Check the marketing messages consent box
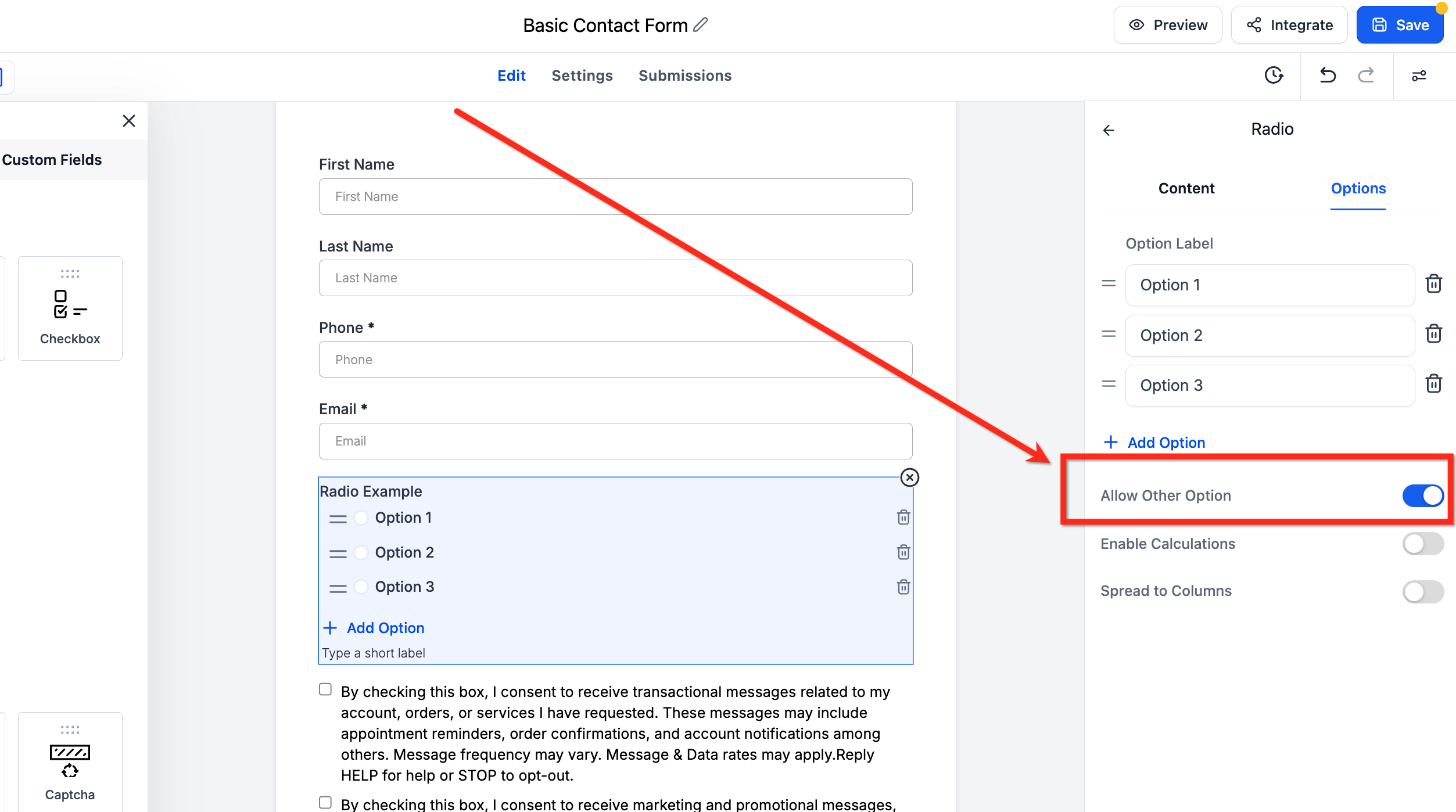The height and width of the screenshot is (812, 1456). click(325, 803)
